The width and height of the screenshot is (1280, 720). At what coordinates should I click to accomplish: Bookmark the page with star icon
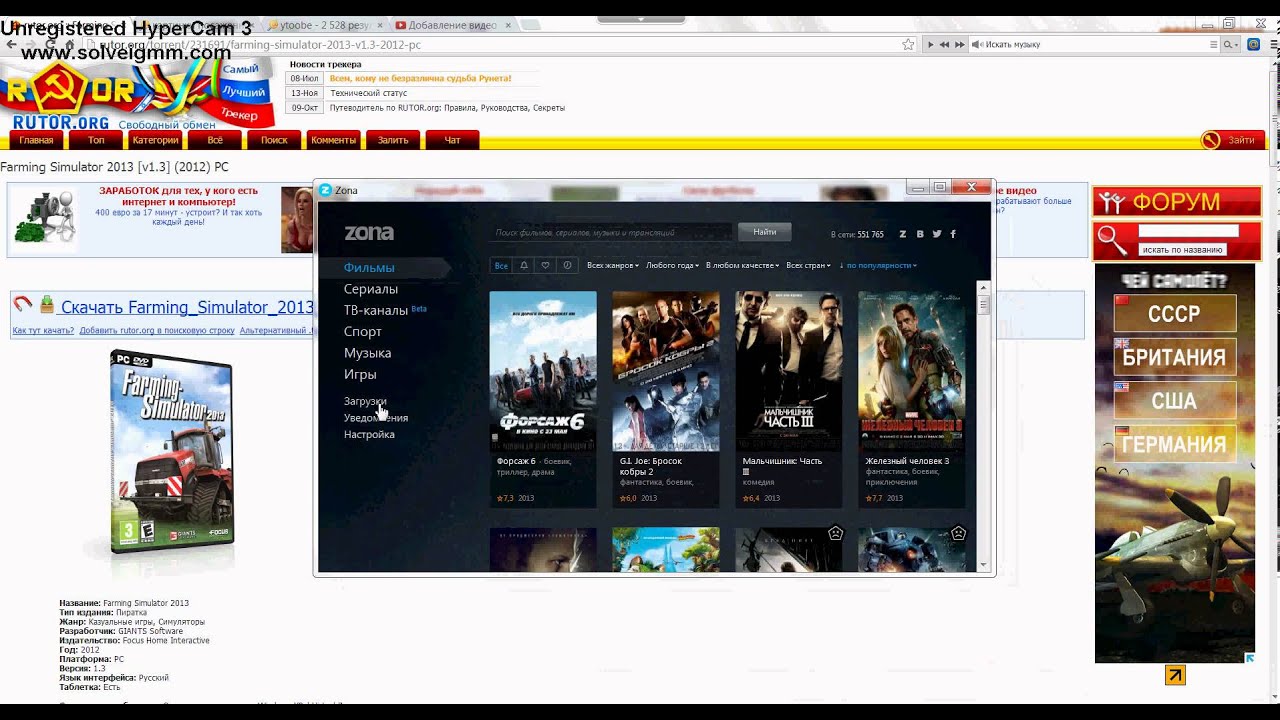point(908,44)
